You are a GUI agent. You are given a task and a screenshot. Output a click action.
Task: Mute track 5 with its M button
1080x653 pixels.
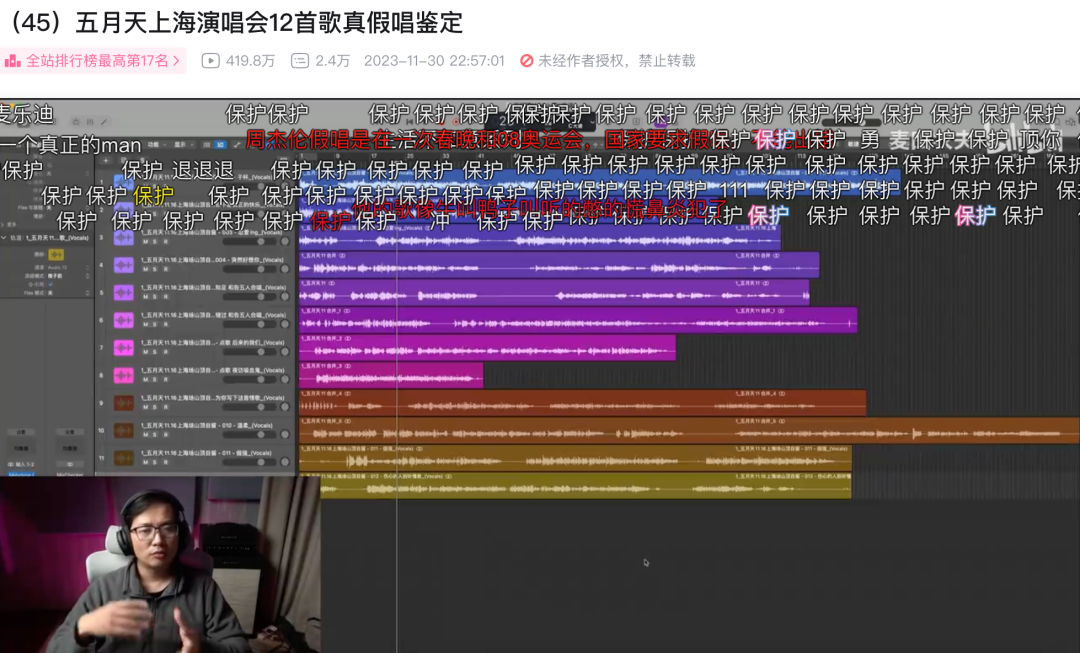(x=146, y=297)
